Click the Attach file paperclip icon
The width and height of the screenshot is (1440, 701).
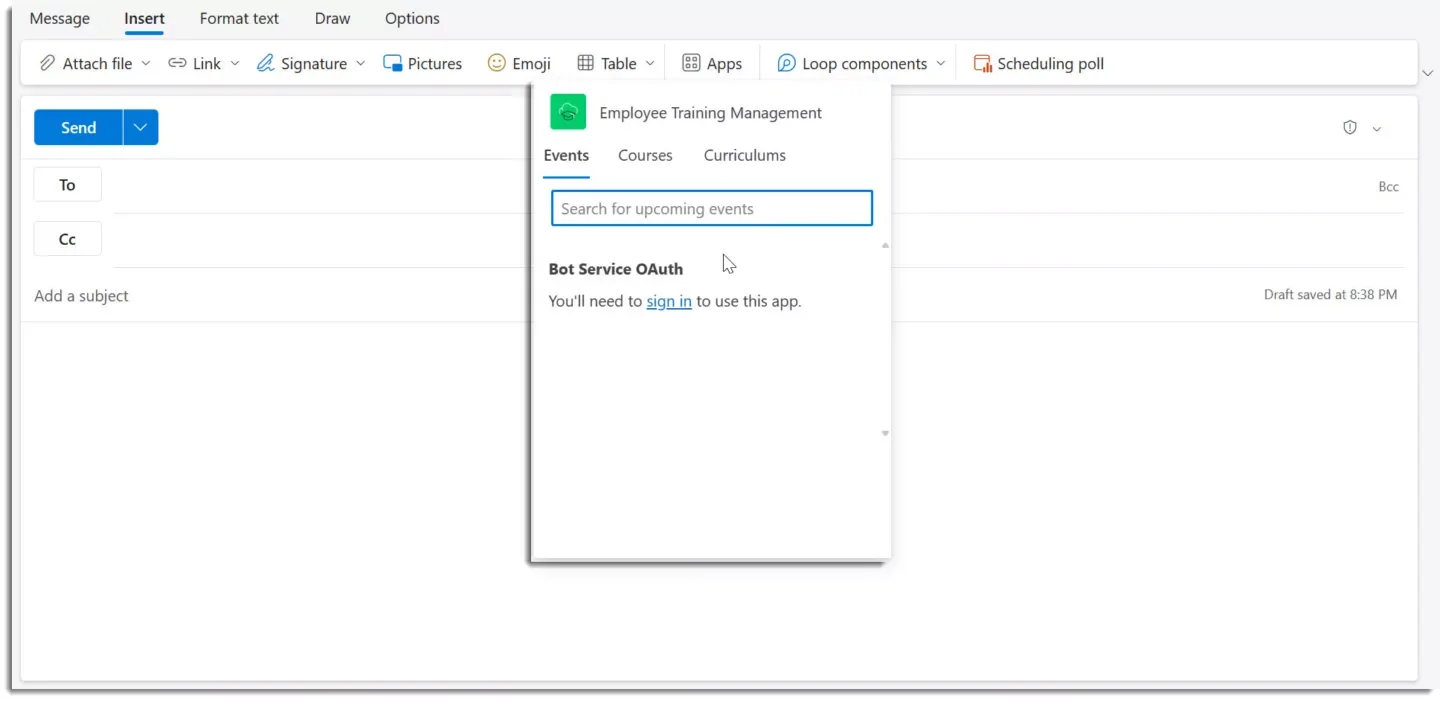47,63
